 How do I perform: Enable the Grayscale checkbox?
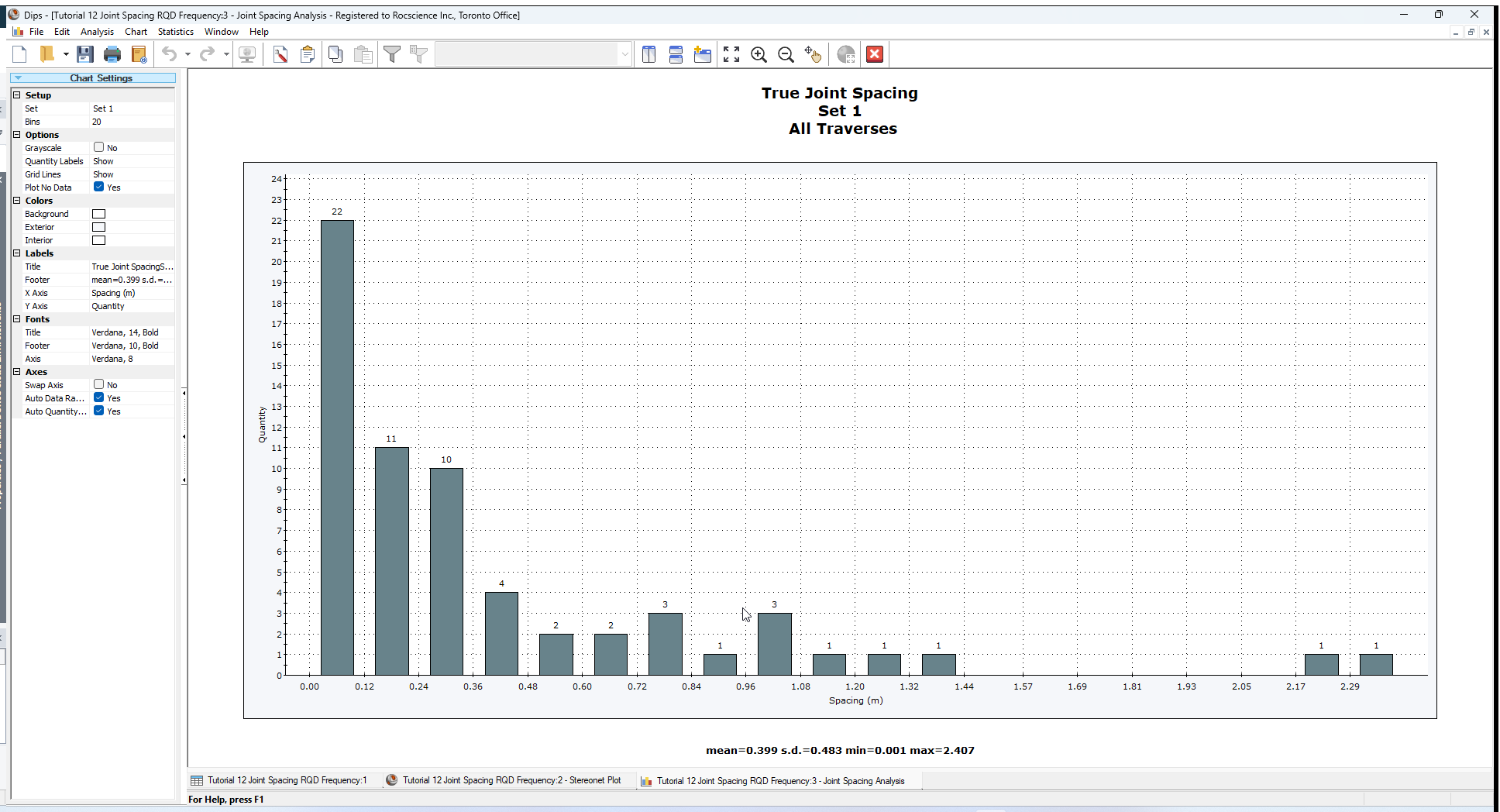coord(99,147)
